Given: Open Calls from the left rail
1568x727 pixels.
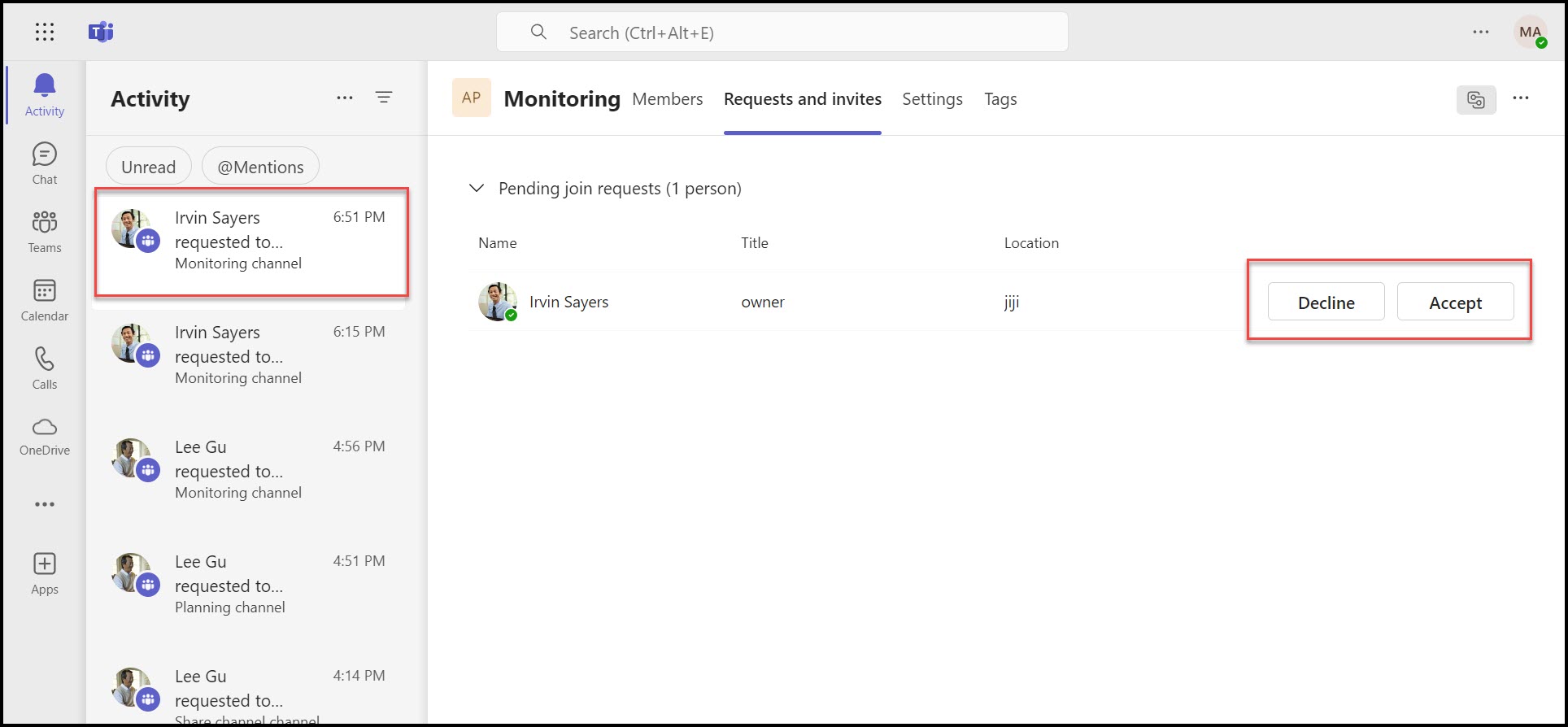Looking at the screenshot, I should 44,368.
